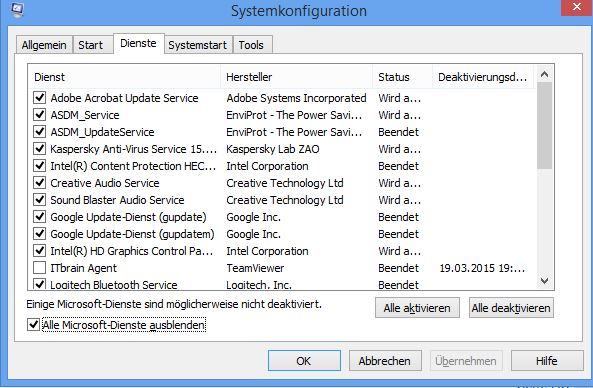Toggle Intel(R) HD Graphics Control Panel checkbox

coord(39,250)
